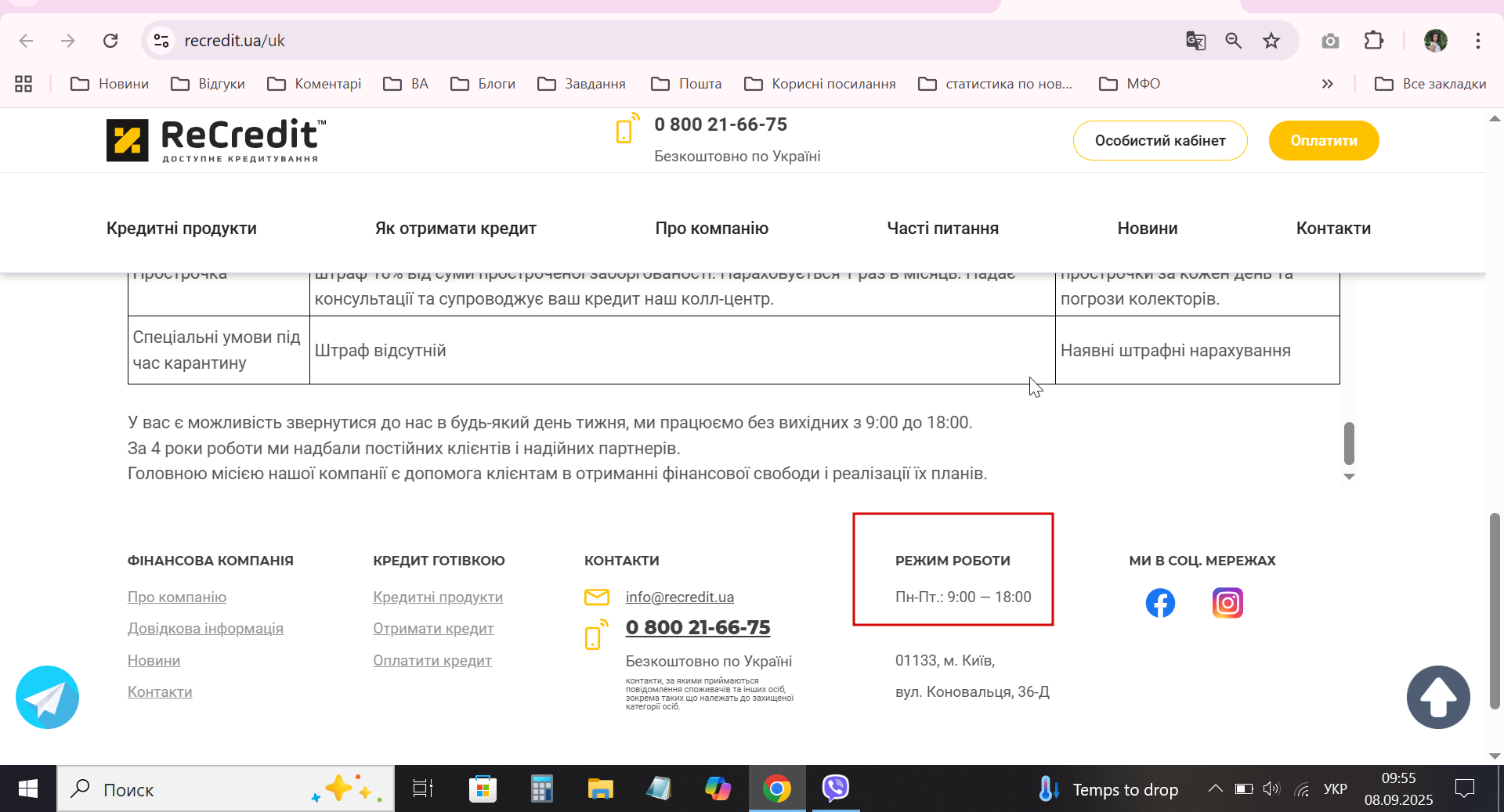Click Особистий кабінет button
This screenshot has height=812, width=1504.
1160,141
